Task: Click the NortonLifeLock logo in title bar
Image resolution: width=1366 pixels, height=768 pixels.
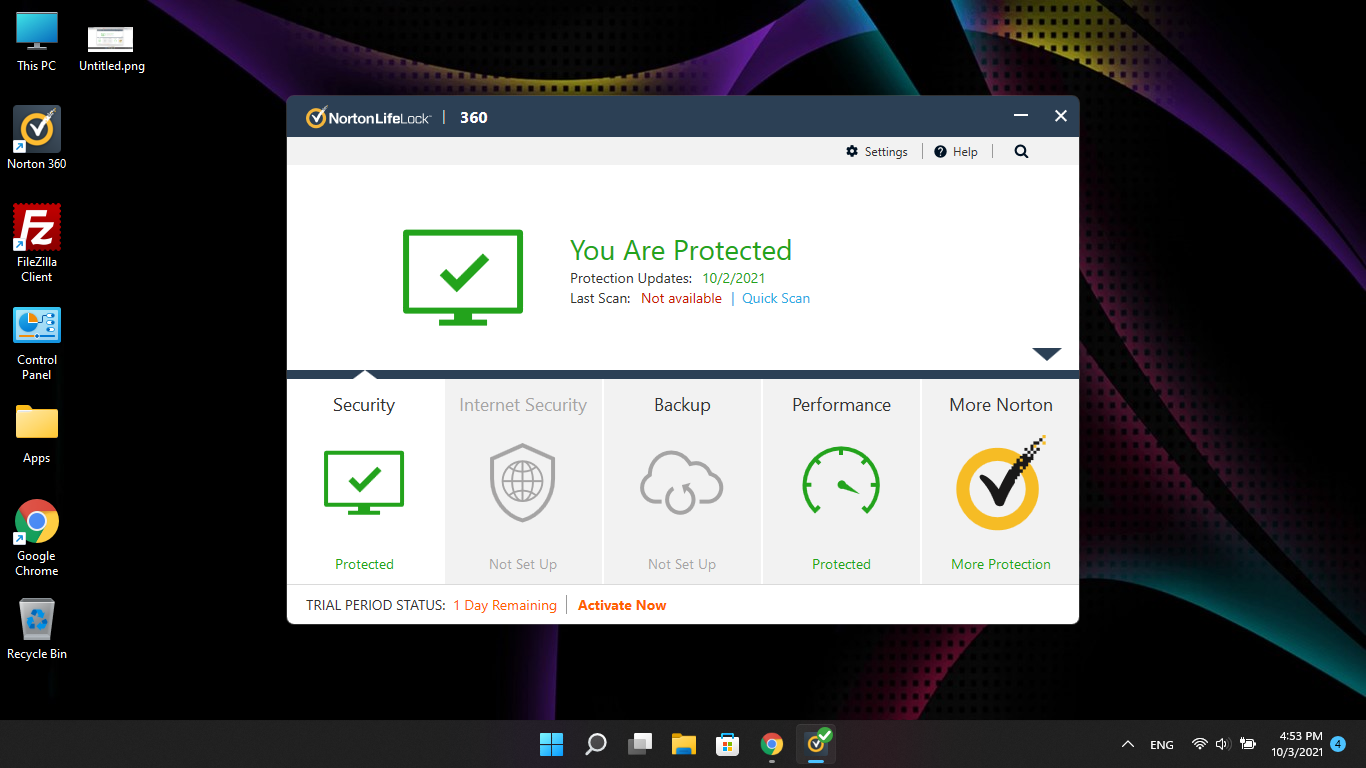Action: [369, 117]
